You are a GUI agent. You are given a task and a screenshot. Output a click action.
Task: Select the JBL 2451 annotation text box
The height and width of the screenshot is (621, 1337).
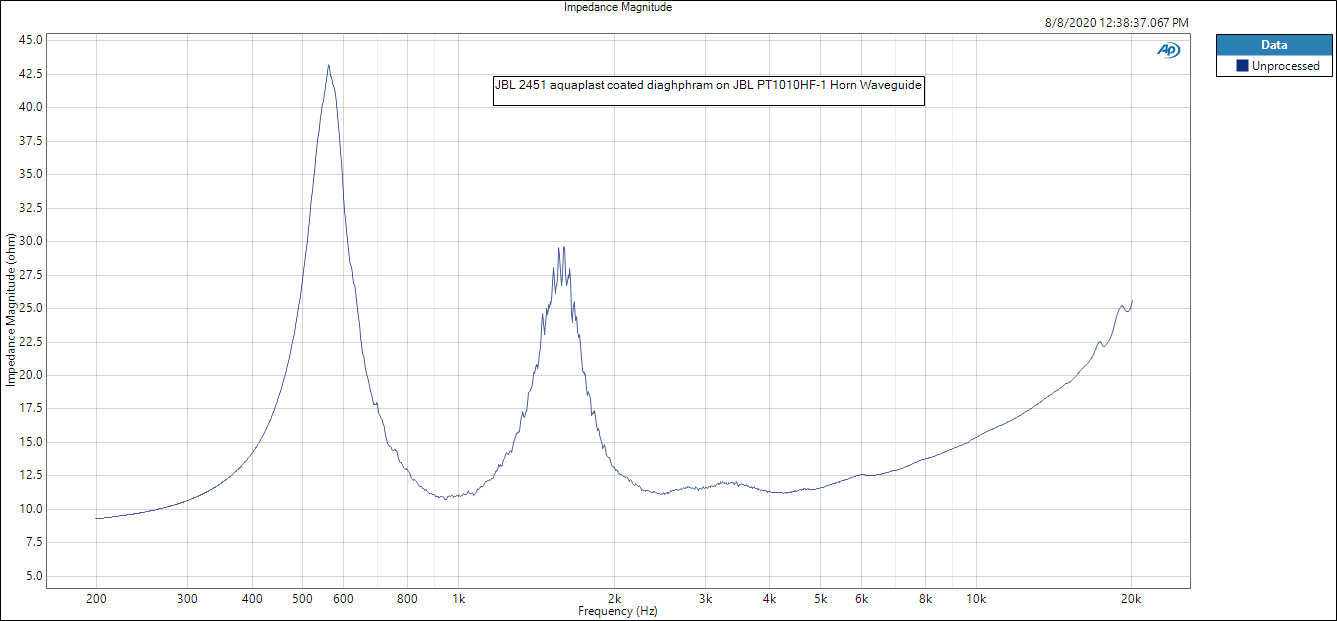[708, 91]
